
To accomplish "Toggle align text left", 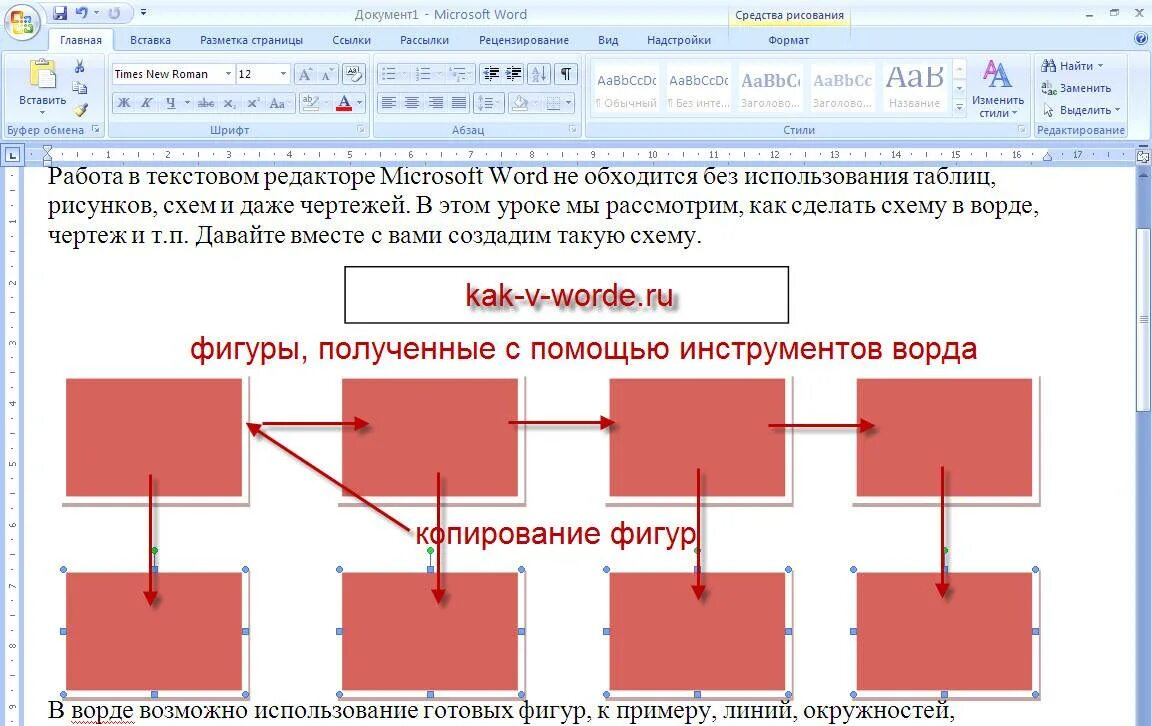I will click(x=389, y=103).
